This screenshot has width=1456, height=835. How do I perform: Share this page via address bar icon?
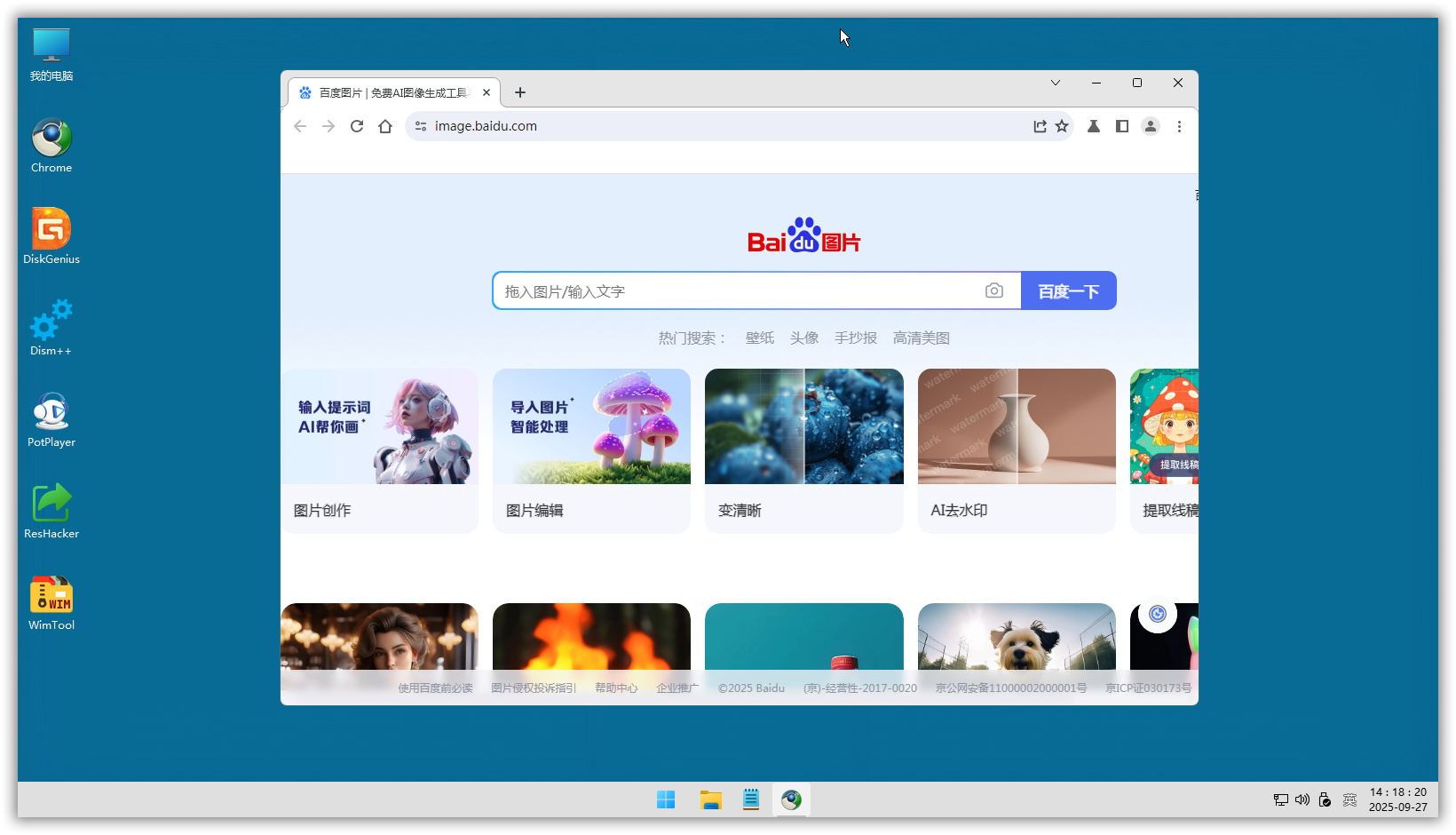[1040, 126]
